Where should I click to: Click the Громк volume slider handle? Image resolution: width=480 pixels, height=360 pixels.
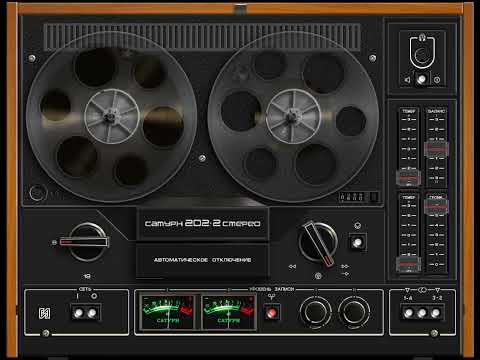tap(436, 206)
